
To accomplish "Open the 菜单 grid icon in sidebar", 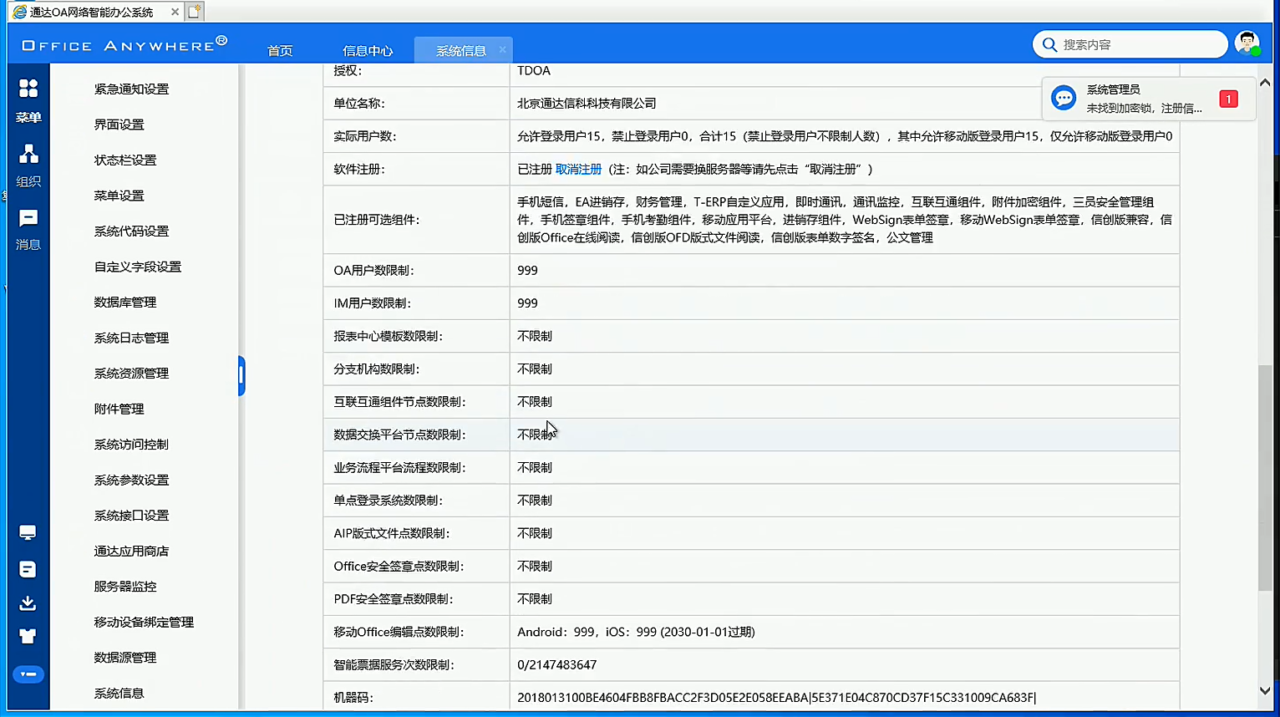I will pos(28,89).
